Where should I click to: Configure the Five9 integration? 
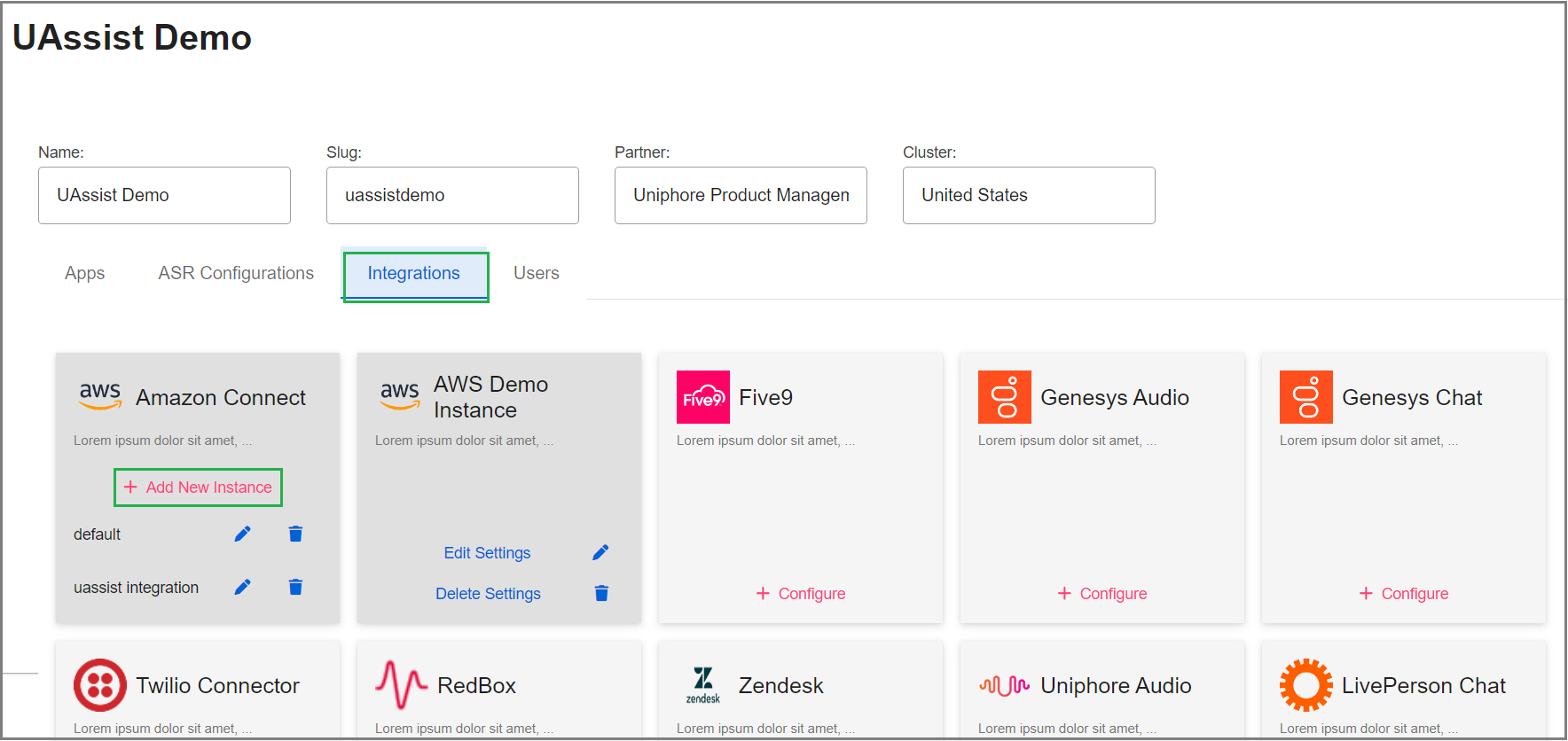(801, 594)
